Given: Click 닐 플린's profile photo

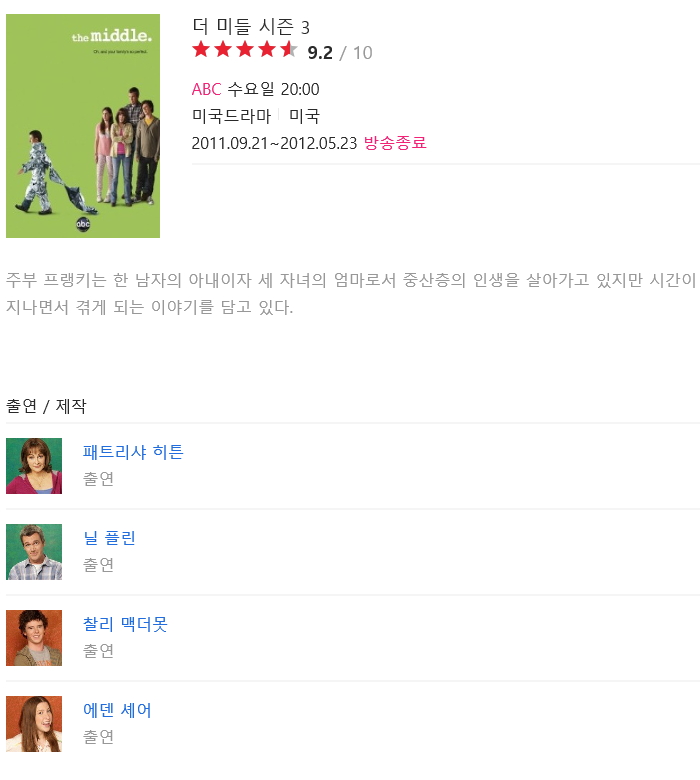Looking at the screenshot, I should pos(34,552).
